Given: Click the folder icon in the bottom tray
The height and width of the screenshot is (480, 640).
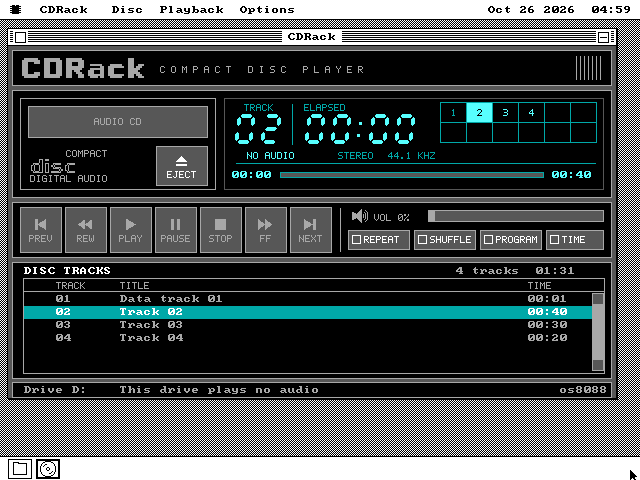Looking at the screenshot, I should pos(20,469).
